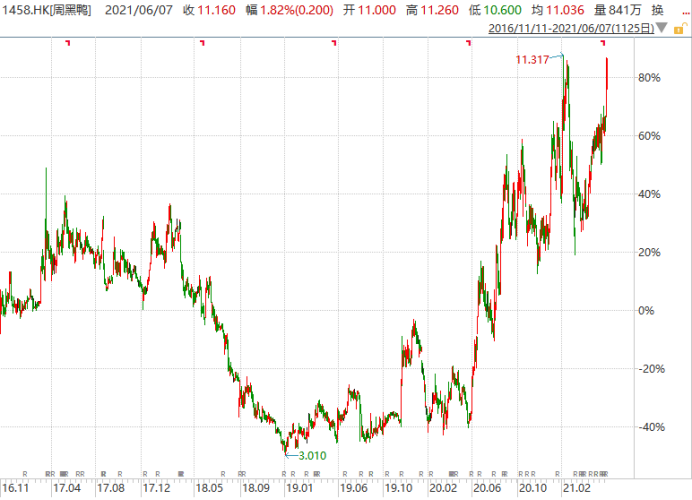692x500 pixels.
Task: Click the 20.06 date on the time axis
Action: click(487, 488)
